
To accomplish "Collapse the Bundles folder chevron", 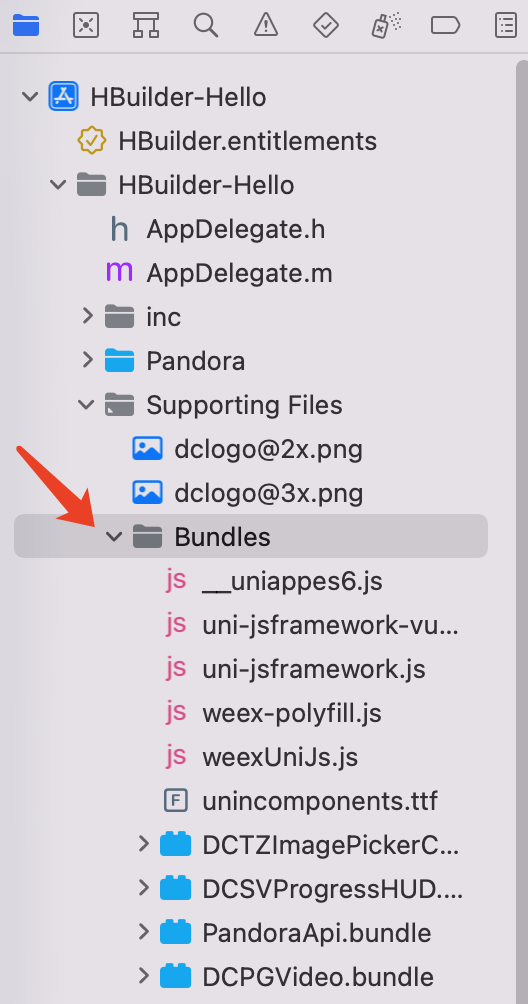I will click(x=114, y=537).
